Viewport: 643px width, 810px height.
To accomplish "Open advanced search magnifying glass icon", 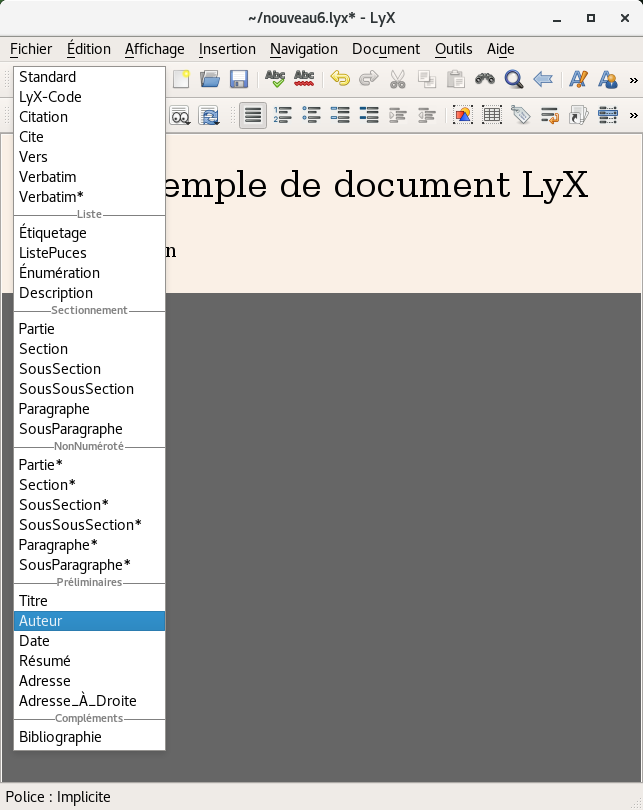I will (514, 79).
